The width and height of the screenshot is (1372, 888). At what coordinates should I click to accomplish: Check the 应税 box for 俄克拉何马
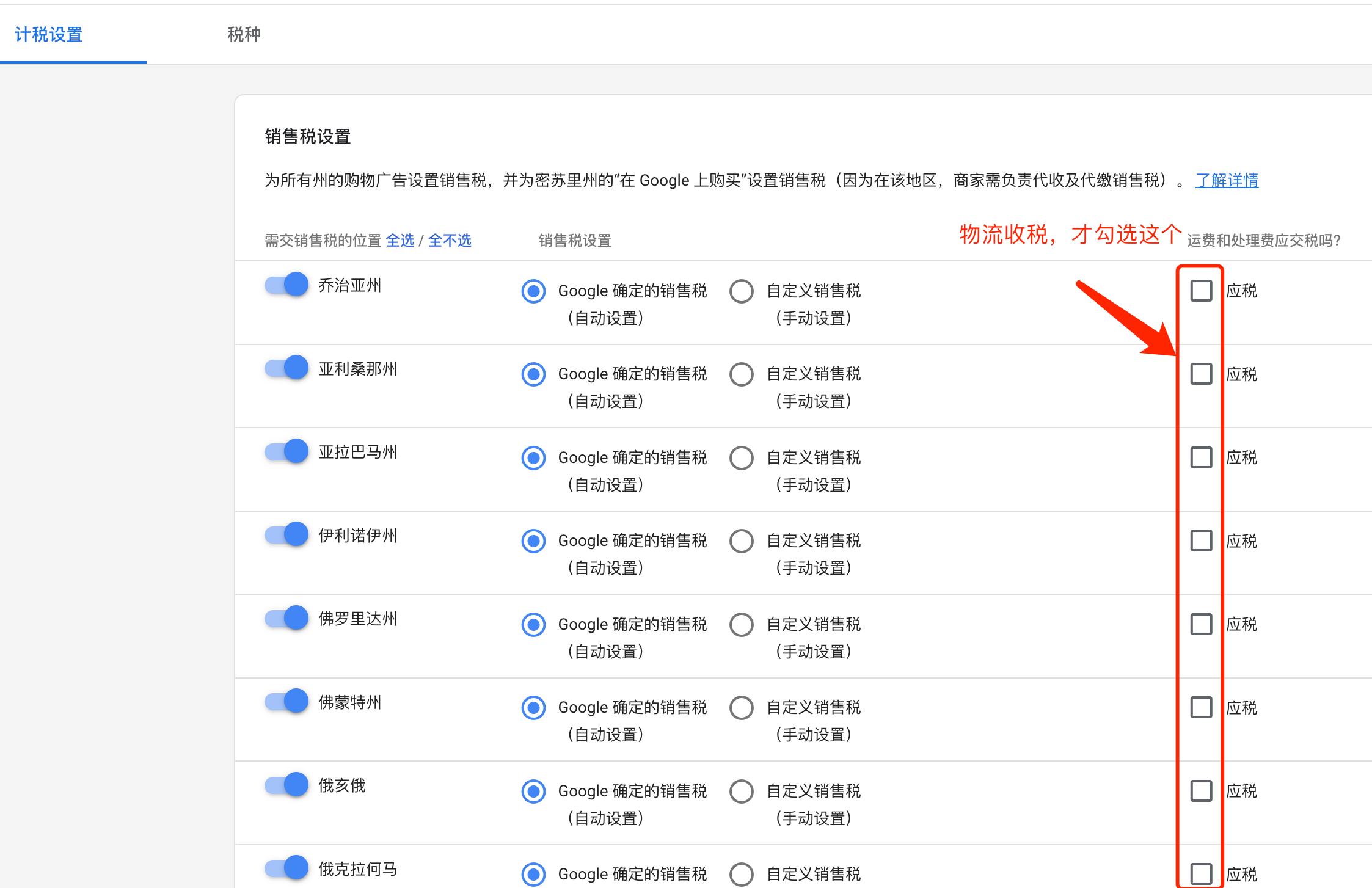tap(1201, 874)
